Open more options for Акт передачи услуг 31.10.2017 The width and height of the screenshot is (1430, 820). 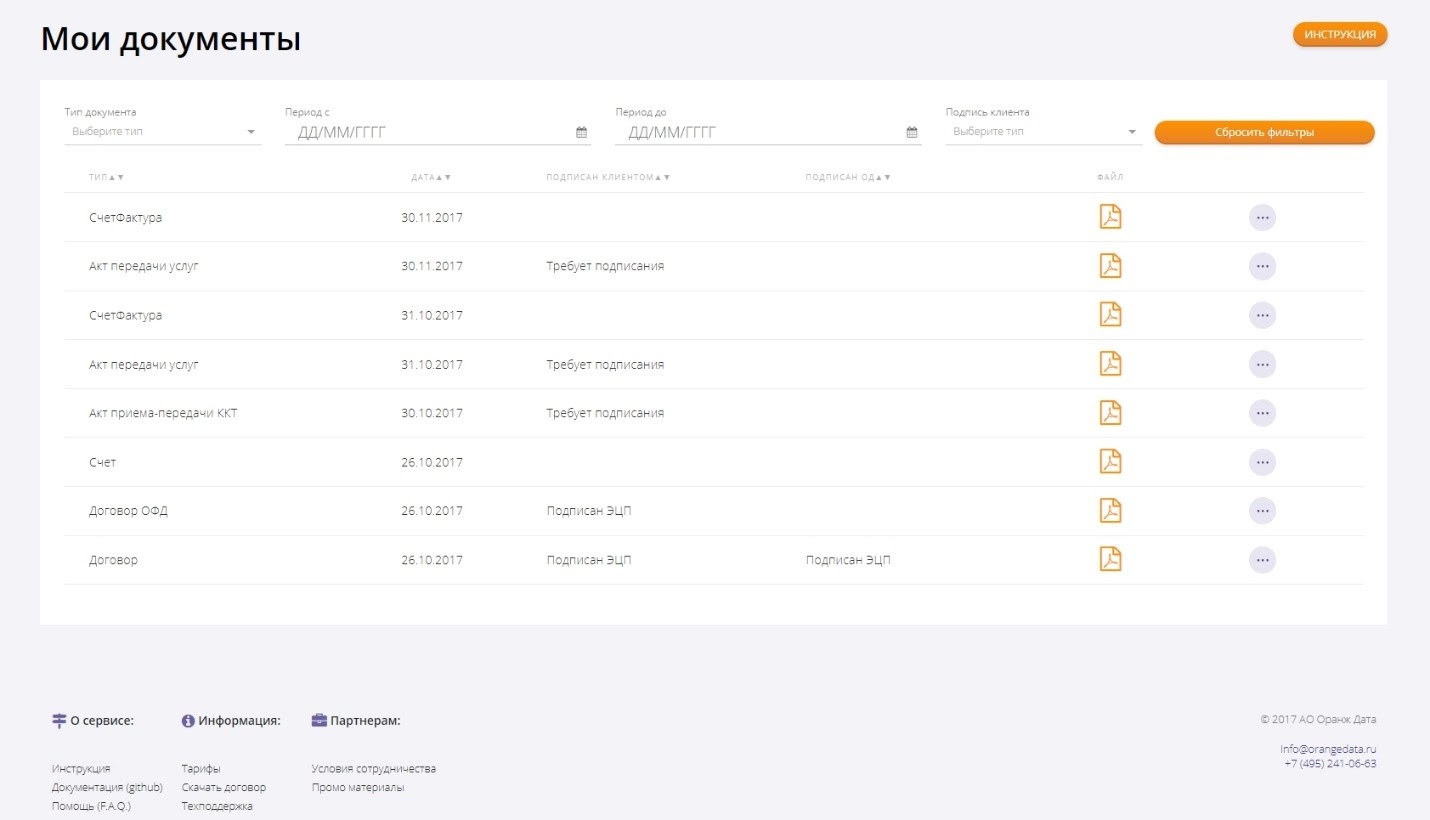pos(1262,365)
